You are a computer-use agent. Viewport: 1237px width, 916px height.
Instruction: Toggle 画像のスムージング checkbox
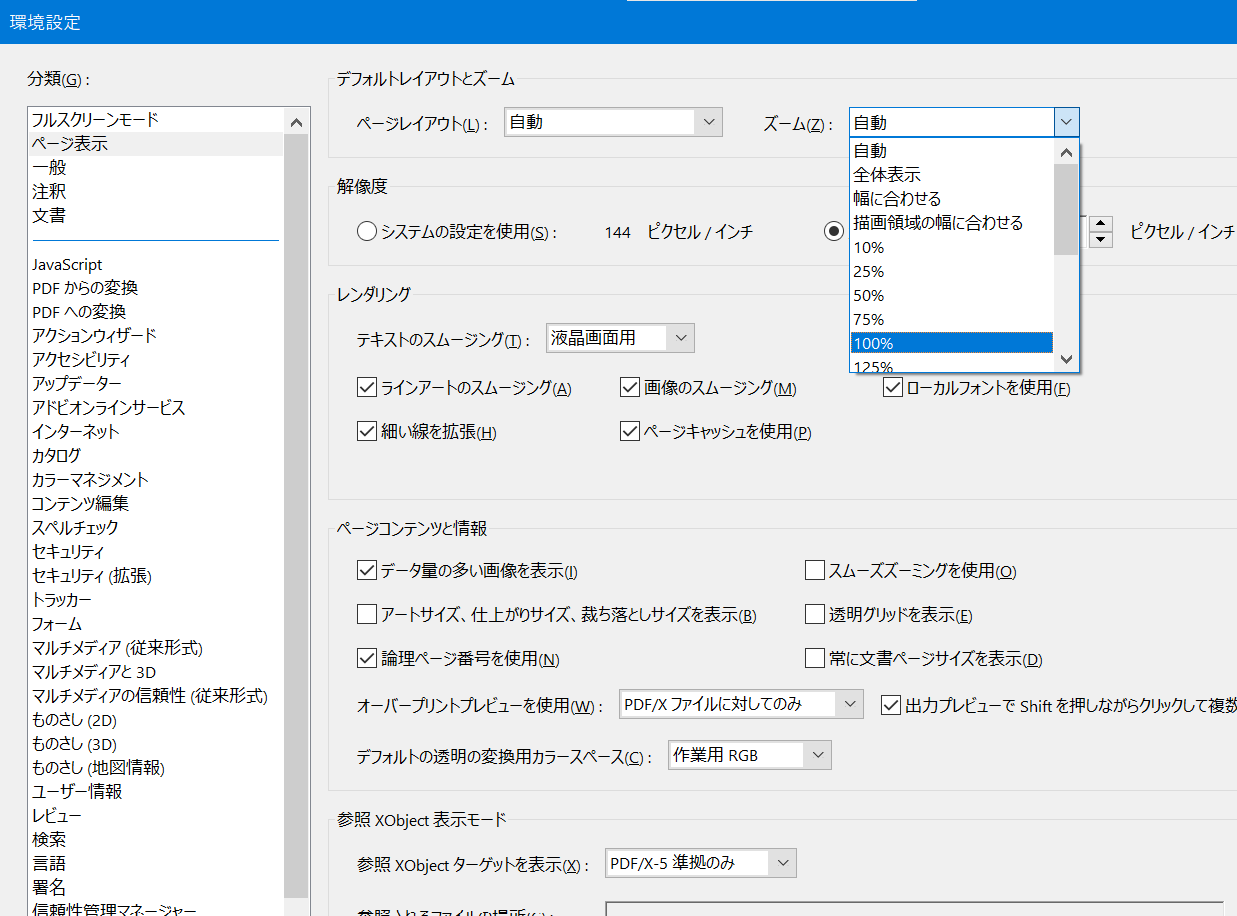629,388
